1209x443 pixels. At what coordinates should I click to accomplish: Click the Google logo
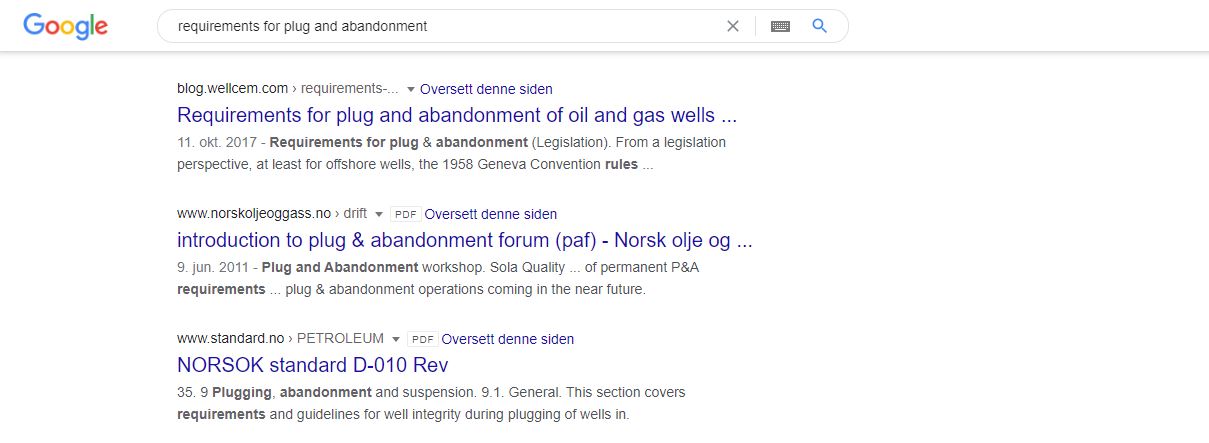pos(65,27)
